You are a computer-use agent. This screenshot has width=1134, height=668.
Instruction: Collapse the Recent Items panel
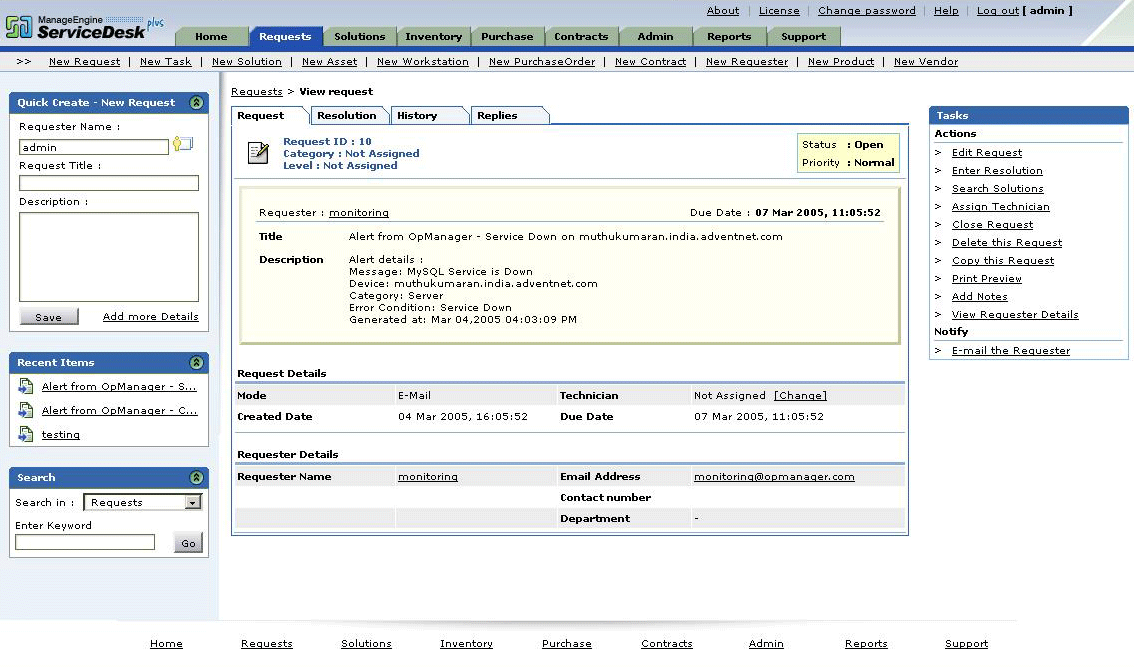tap(196, 362)
